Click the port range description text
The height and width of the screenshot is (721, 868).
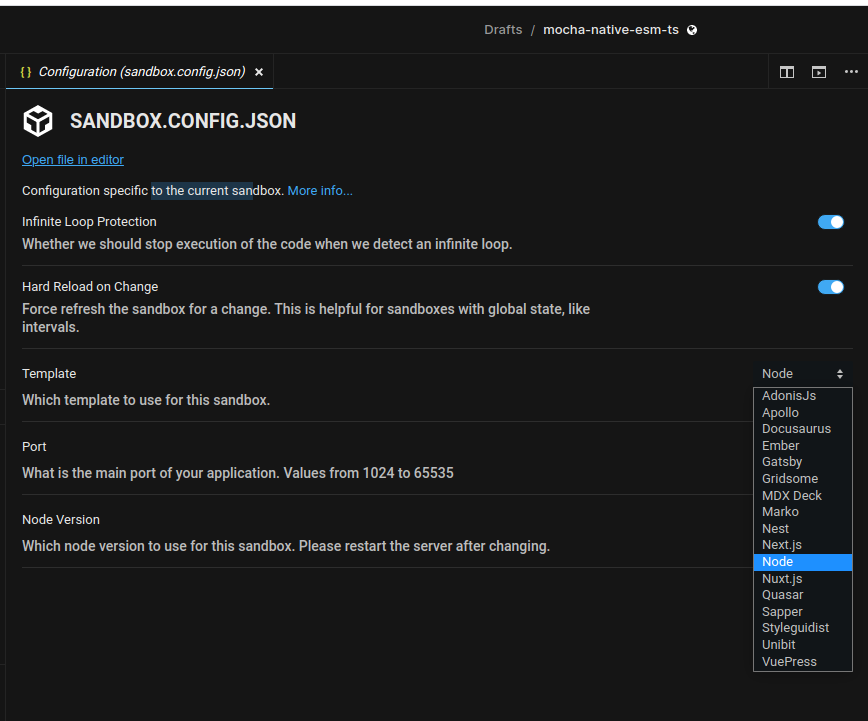(x=238, y=473)
